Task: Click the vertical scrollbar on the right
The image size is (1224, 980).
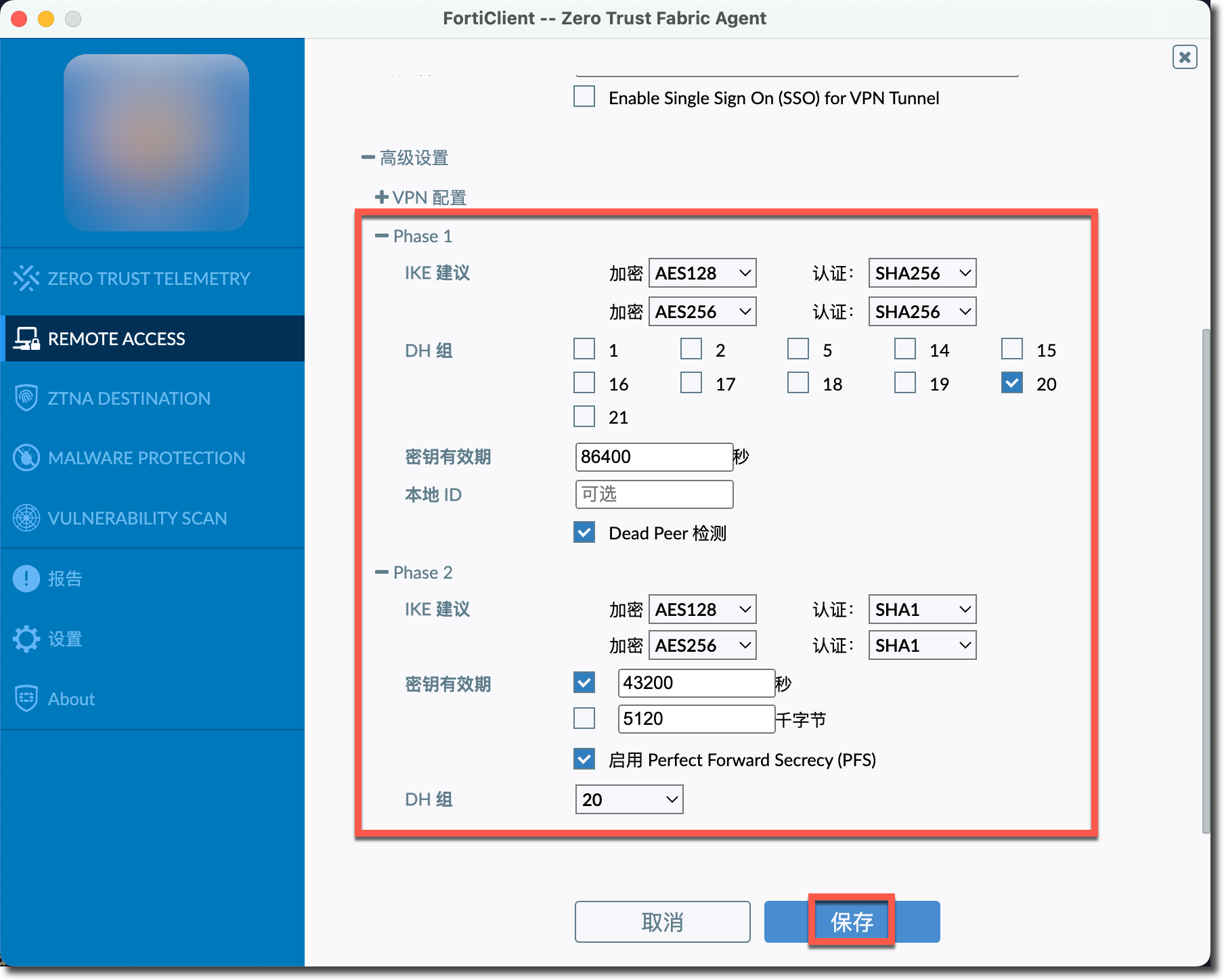Action: (x=1206, y=582)
